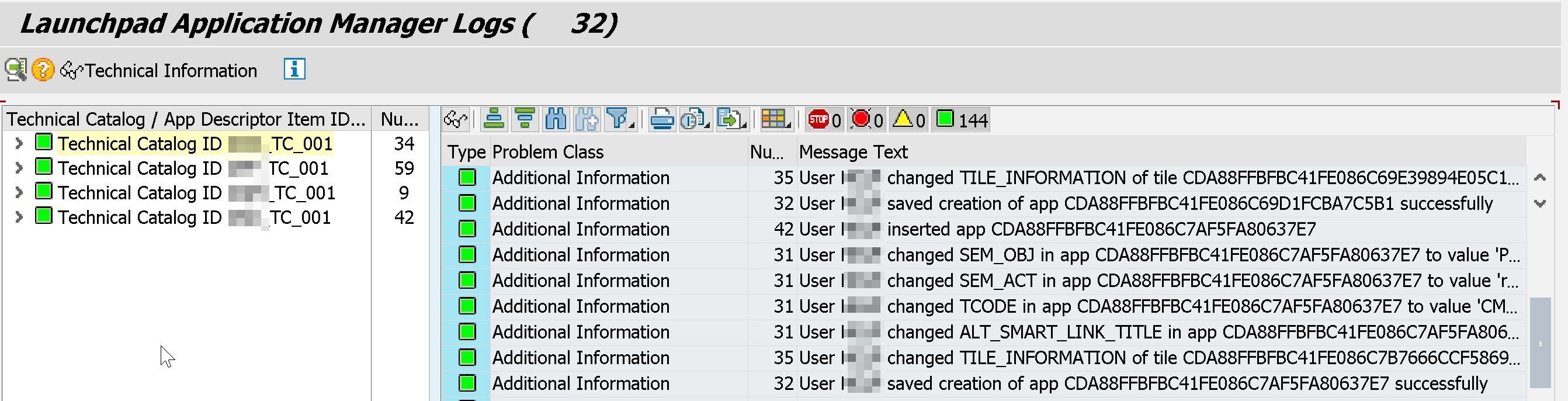The height and width of the screenshot is (401, 1568).
Task: Select 'saved creation of app ...C7AF5FA80637E7 successfully' message
Action: (1161, 383)
